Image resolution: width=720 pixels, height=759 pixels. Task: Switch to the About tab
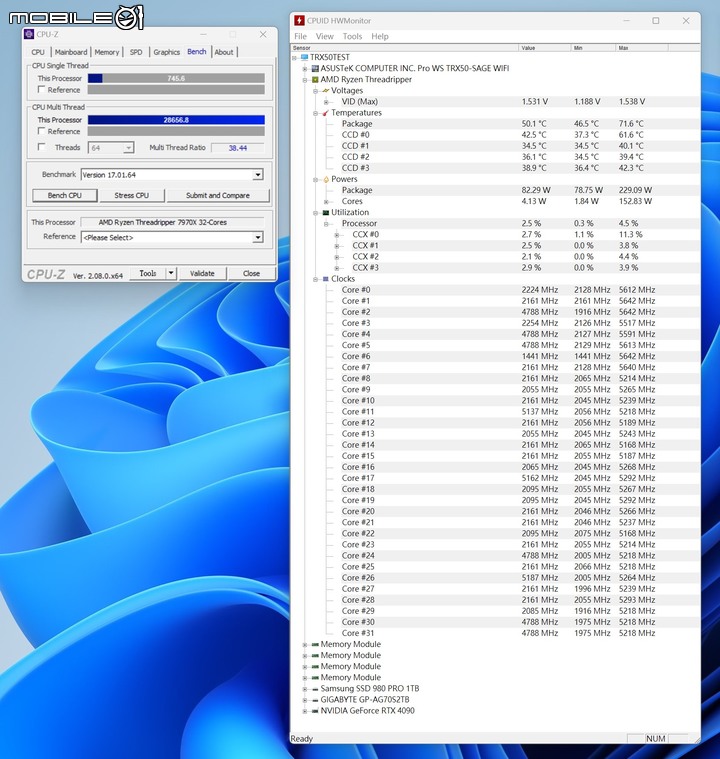click(x=224, y=52)
